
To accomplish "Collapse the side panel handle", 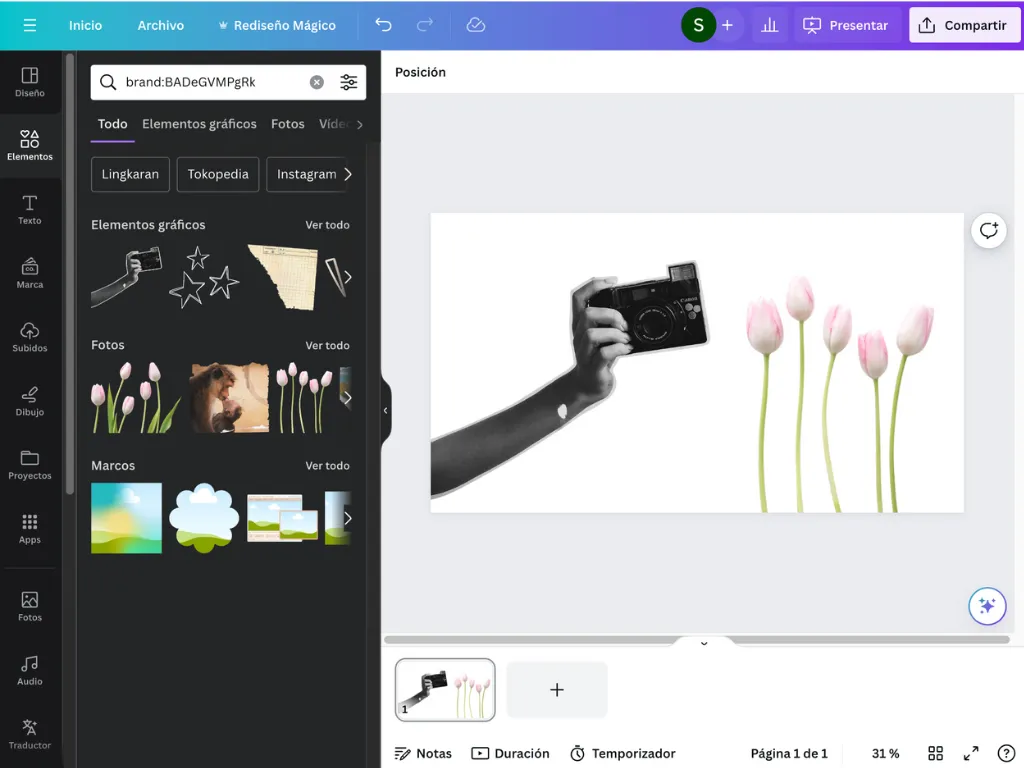I will pos(385,410).
